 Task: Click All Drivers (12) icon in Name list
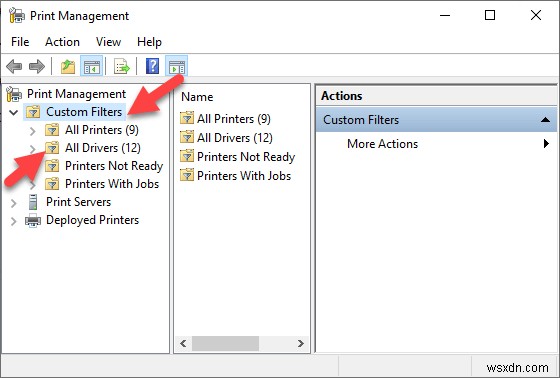click(x=187, y=137)
